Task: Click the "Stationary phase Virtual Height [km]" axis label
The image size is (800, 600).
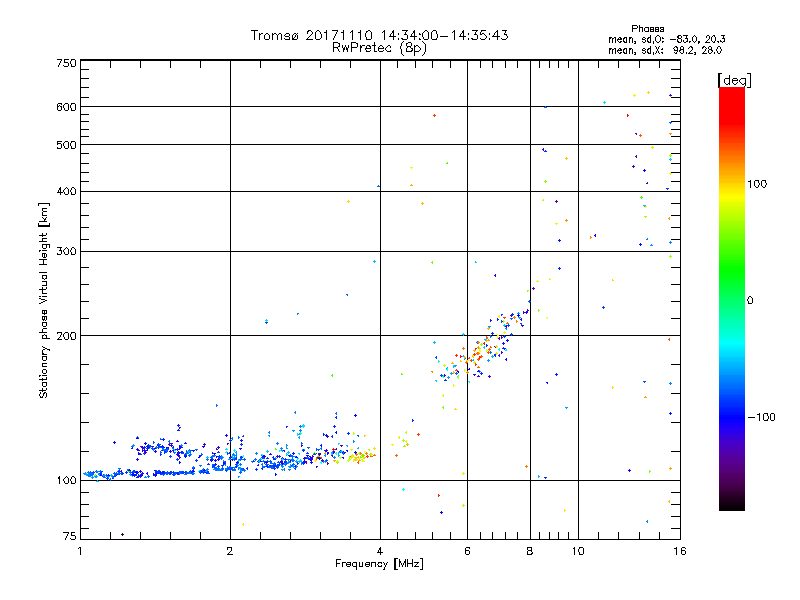Action: click(x=44, y=301)
